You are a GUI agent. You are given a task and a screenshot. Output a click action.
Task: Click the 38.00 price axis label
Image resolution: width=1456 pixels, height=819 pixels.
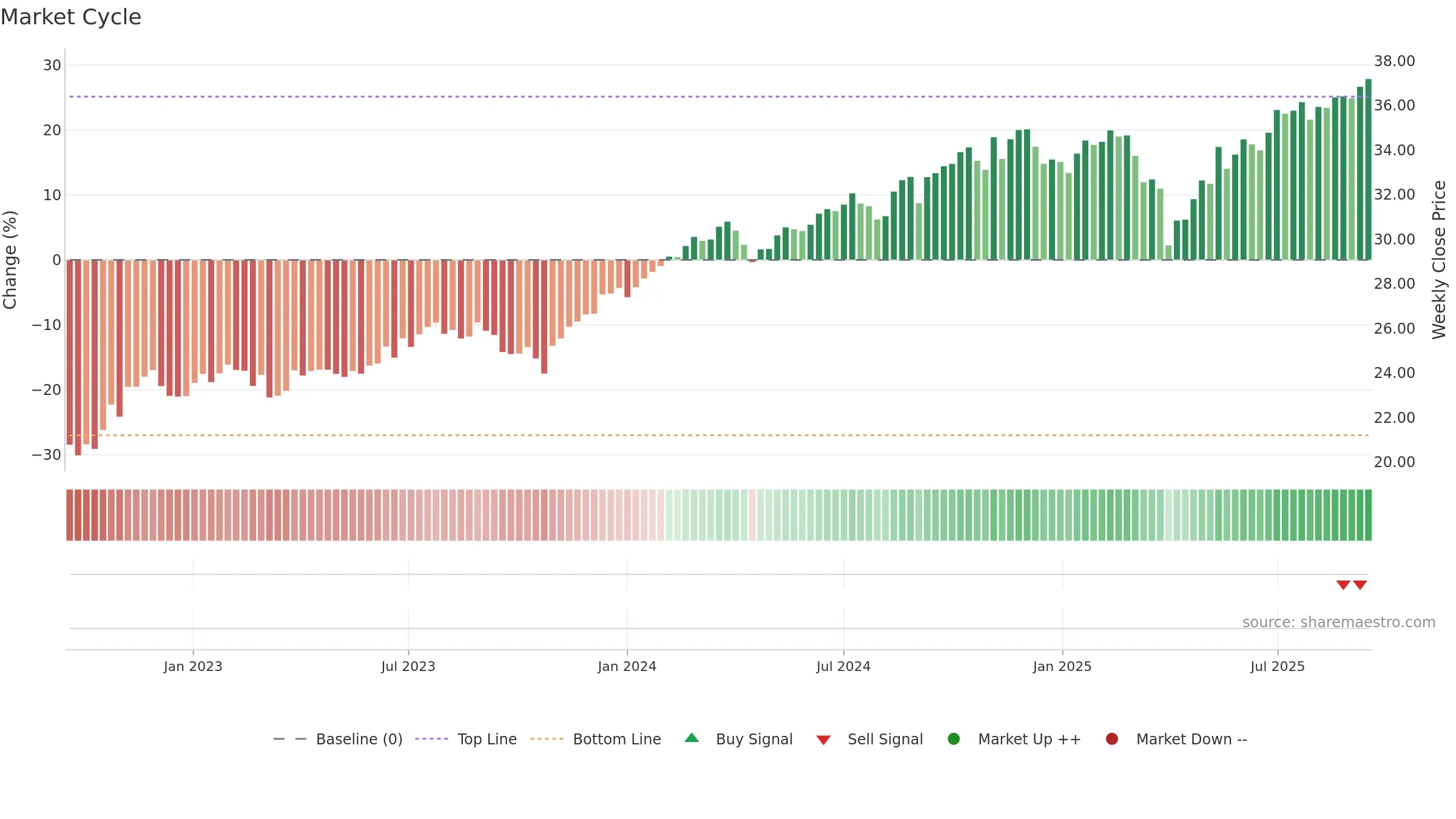pyautogui.click(x=1394, y=61)
